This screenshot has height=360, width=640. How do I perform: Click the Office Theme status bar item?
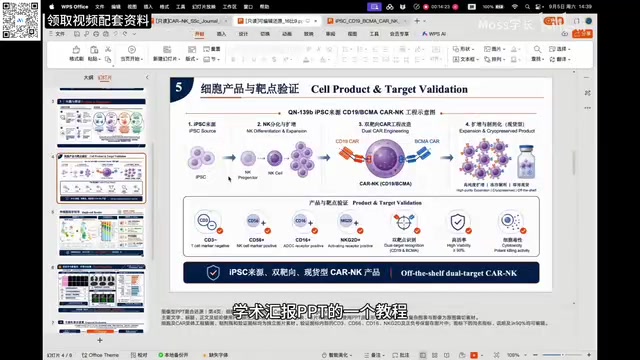[100, 355]
